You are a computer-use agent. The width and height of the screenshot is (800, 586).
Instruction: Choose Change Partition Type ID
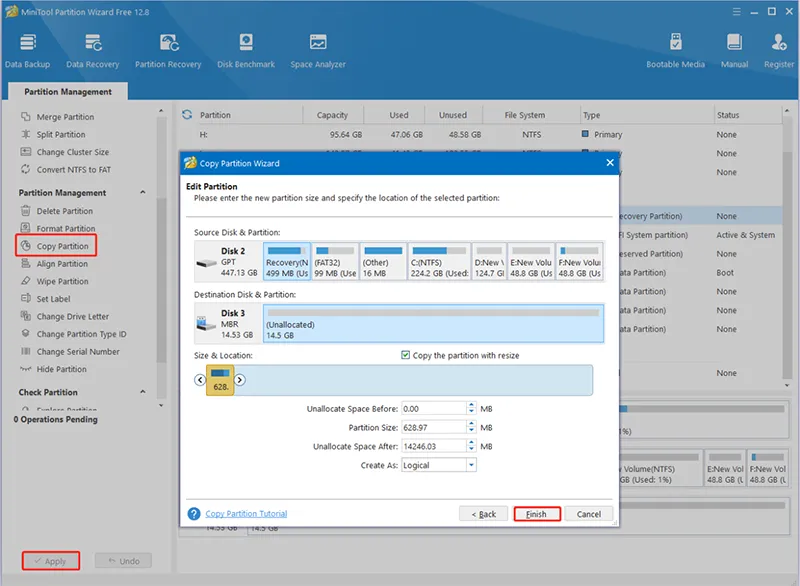(x=81, y=334)
